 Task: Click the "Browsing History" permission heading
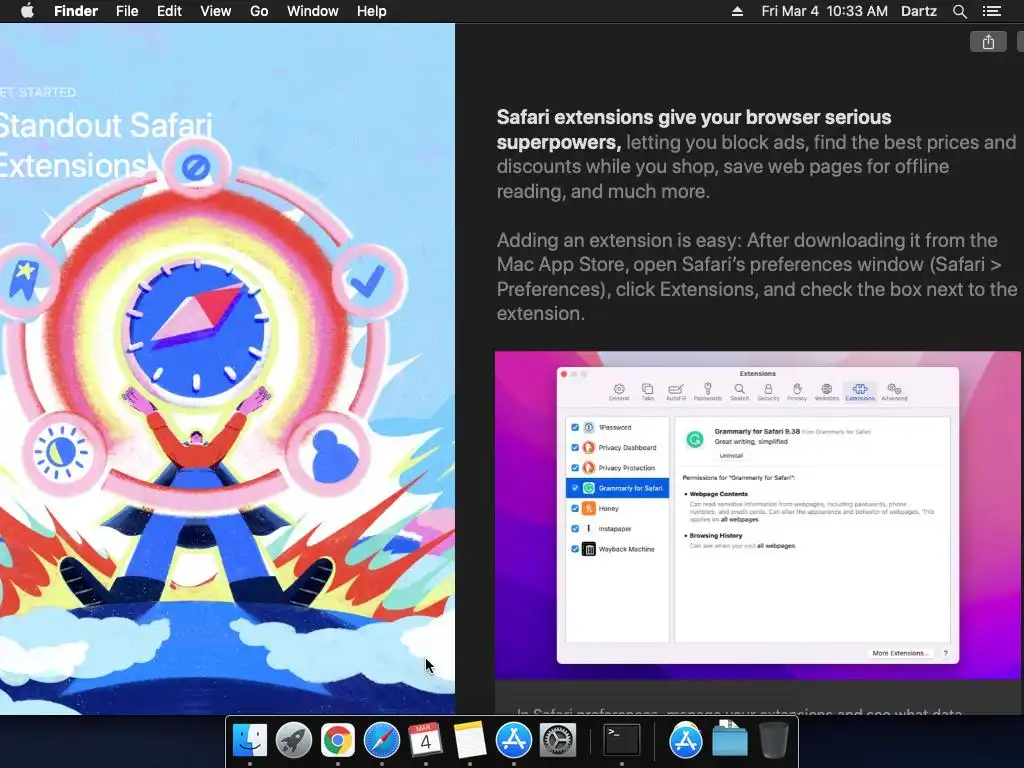(716, 536)
